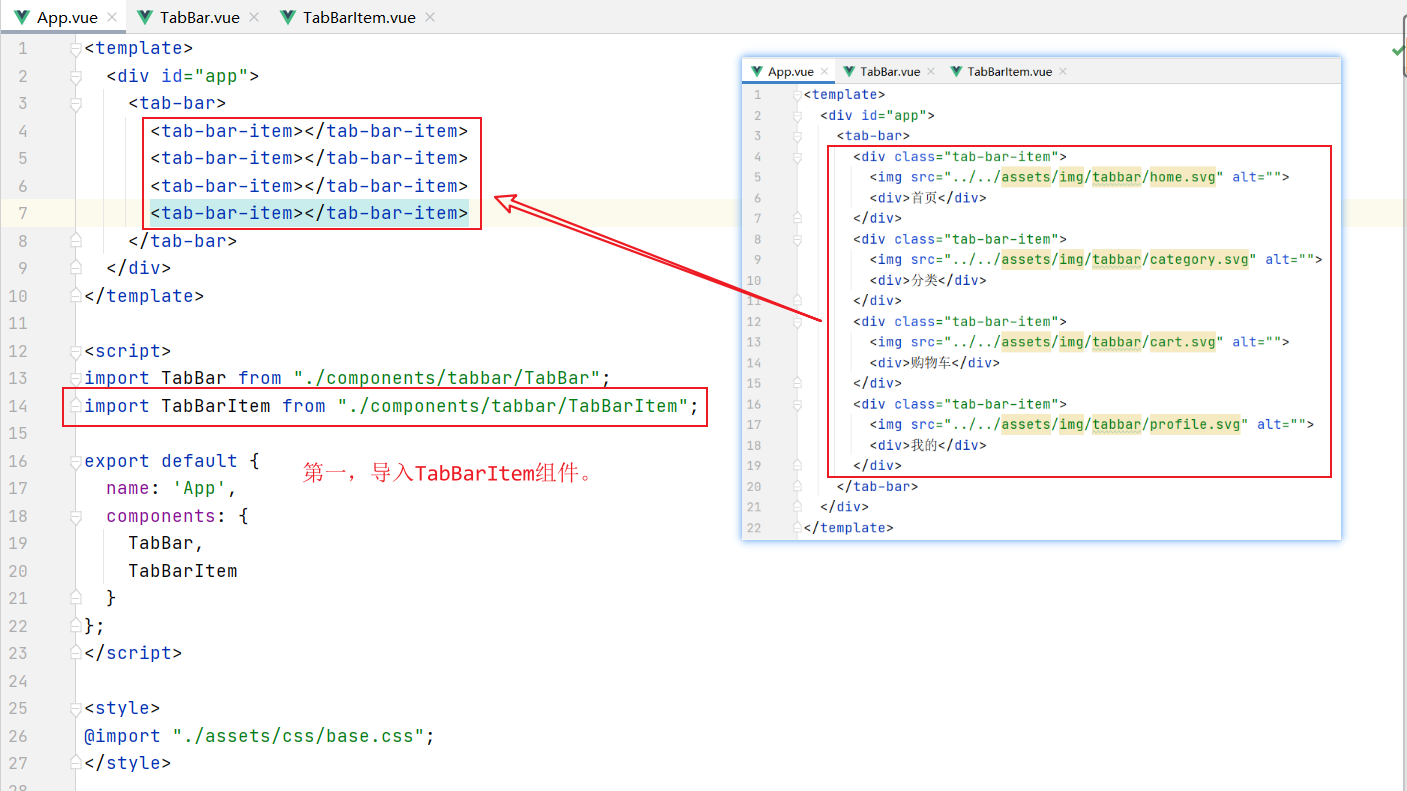The image size is (1407, 791).
Task: Click the @import keyword on line 26
Action: pos(123,736)
